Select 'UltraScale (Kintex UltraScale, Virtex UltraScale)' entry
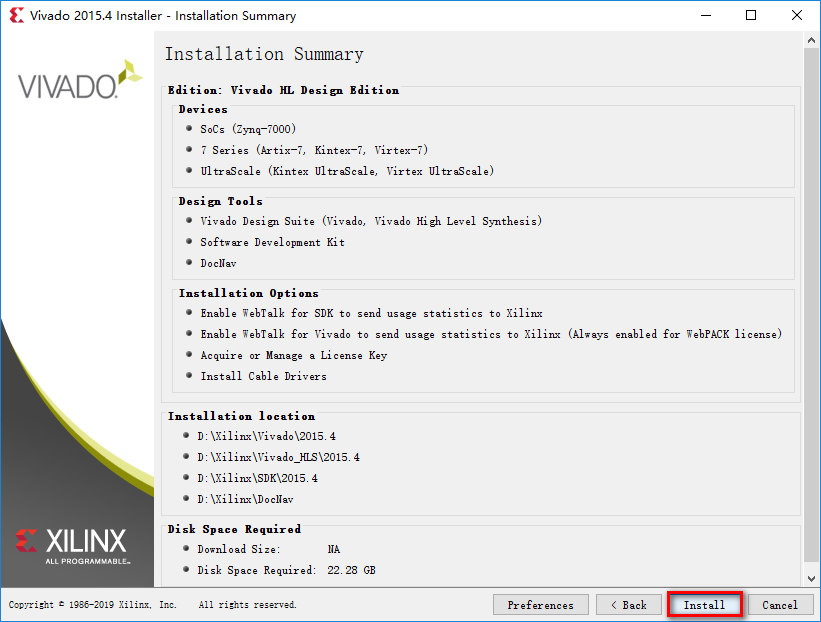Screen dimensions: 821x622 (x=347, y=171)
